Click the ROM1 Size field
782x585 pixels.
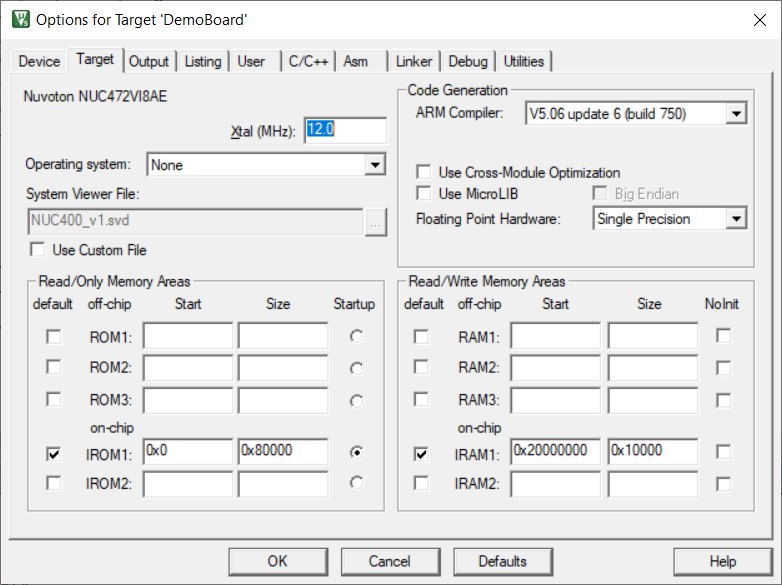pyautogui.click(x=283, y=336)
